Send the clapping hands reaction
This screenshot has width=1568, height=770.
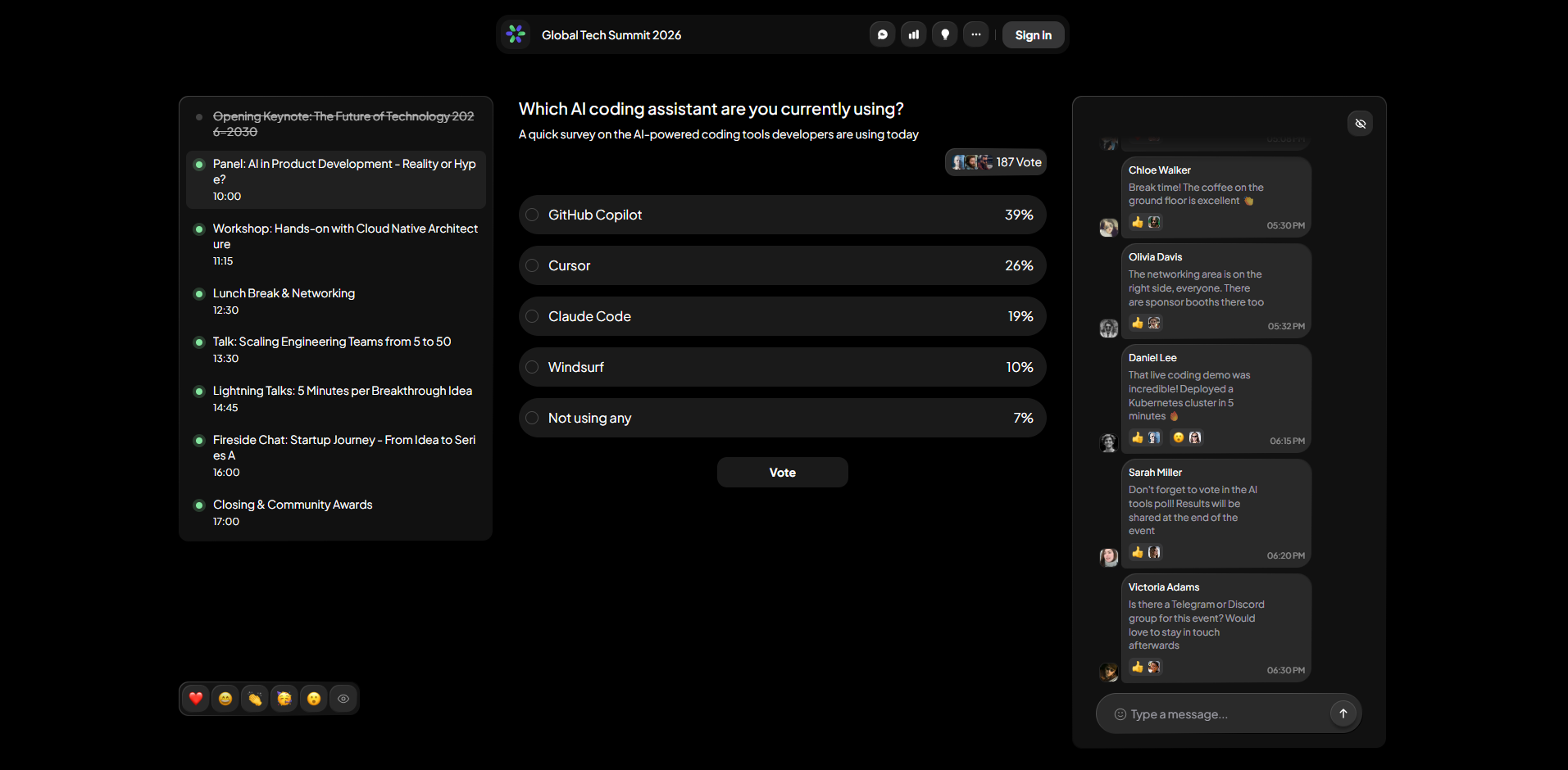[255, 699]
